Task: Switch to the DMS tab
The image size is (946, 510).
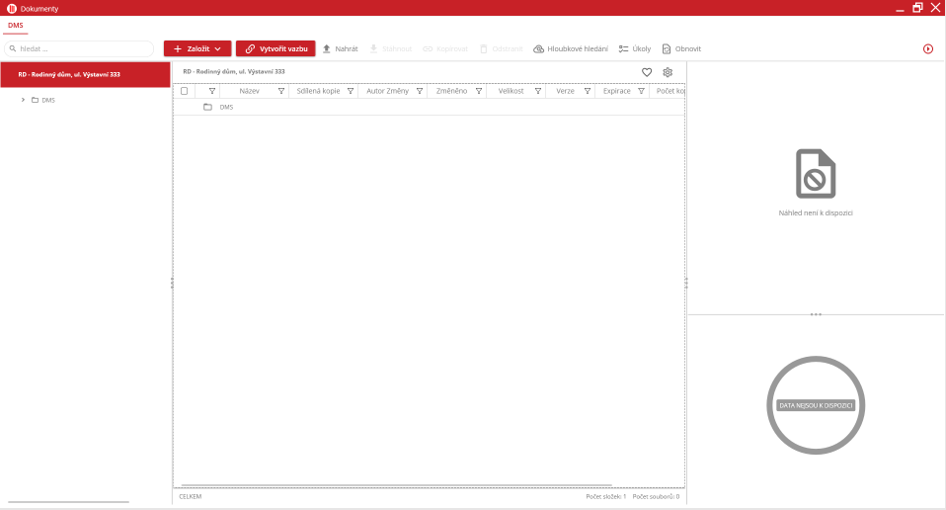Action: point(16,26)
